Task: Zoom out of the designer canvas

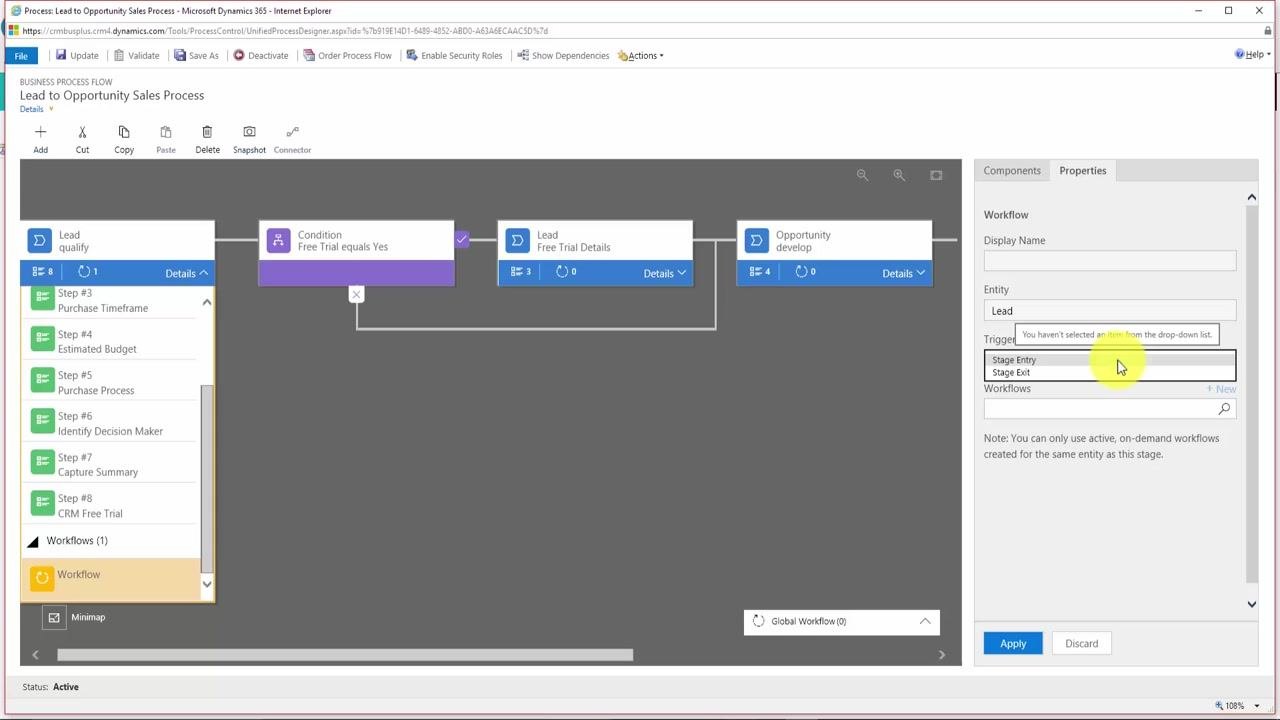Action: pyautogui.click(x=862, y=175)
